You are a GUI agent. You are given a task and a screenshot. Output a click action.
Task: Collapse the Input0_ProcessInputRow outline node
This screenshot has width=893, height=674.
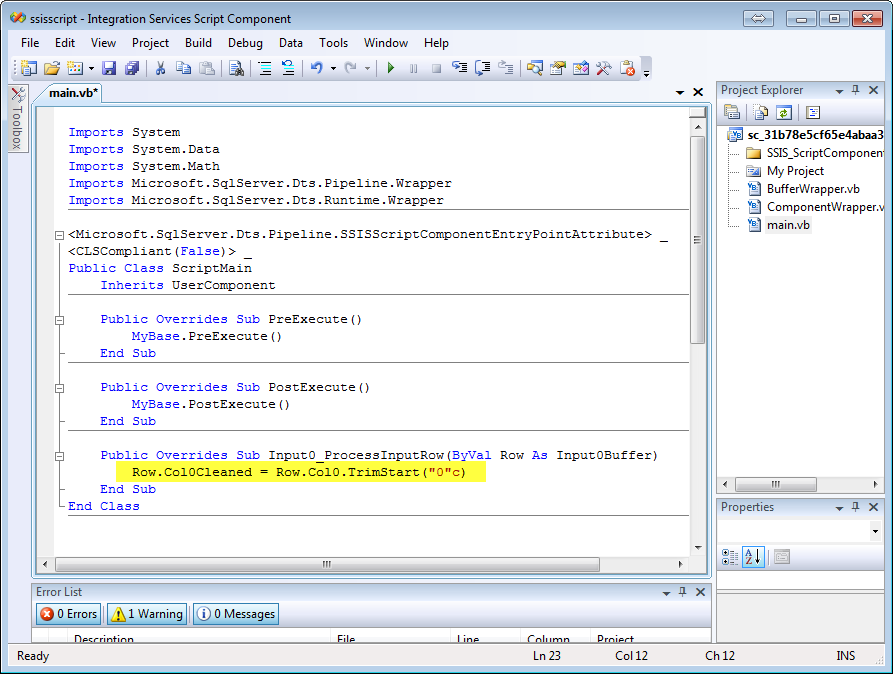[x=59, y=456]
